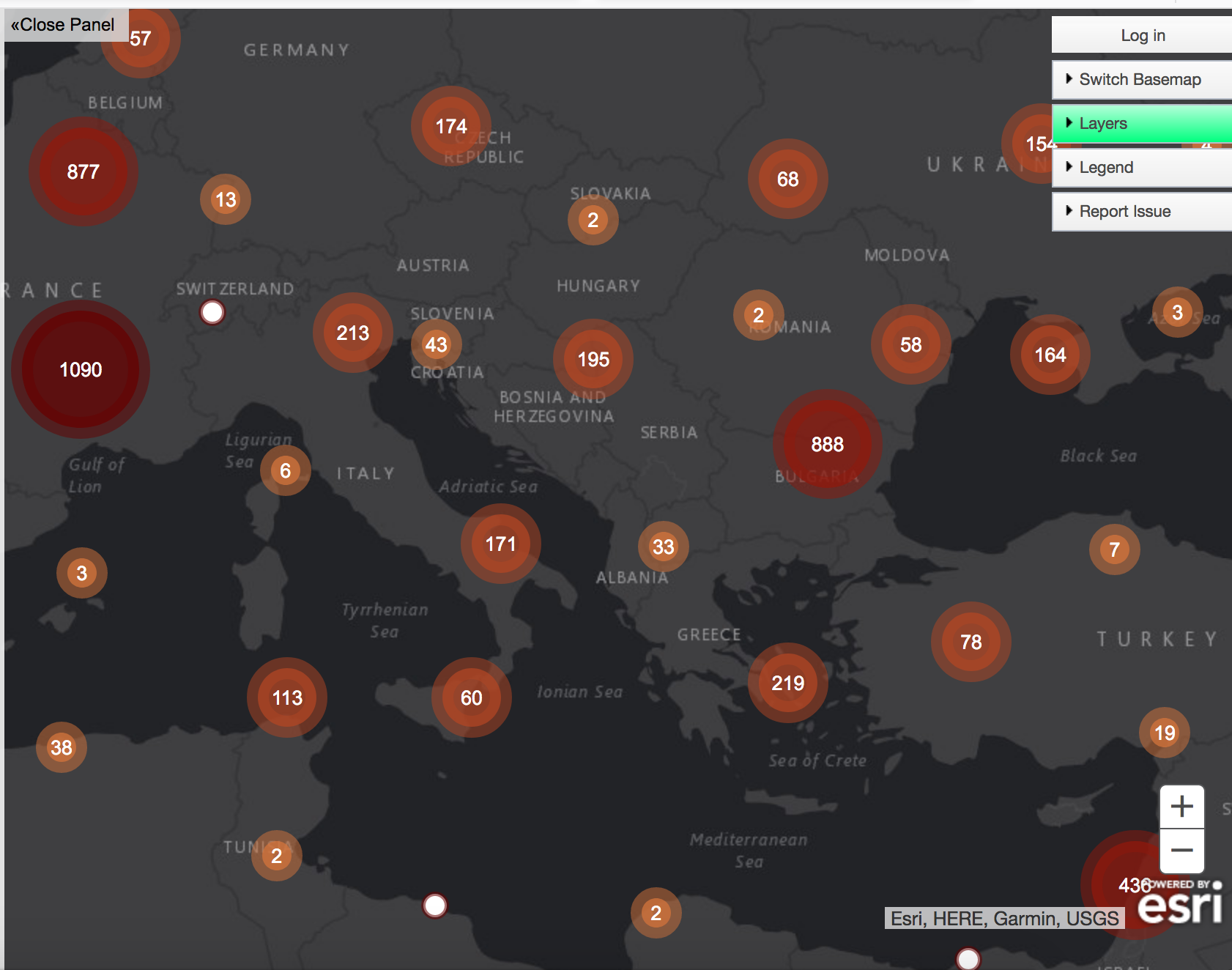The image size is (1232, 970).
Task: Click the 1090 cluster marker over France
Action: coord(81,369)
